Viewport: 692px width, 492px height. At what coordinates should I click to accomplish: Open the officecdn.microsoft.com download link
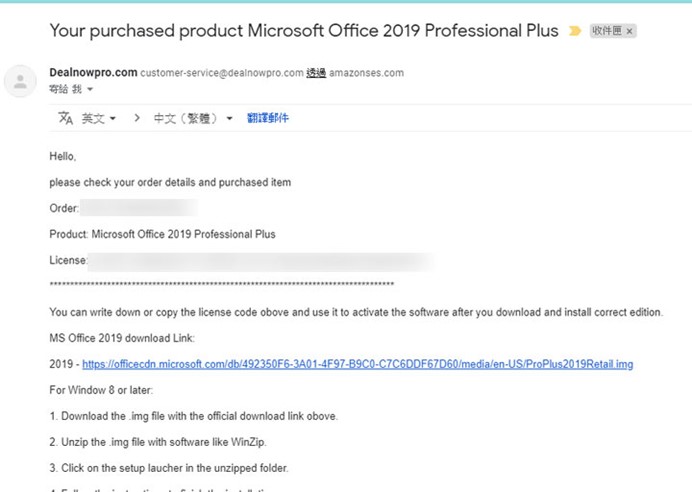pyautogui.click(x=357, y=365)
